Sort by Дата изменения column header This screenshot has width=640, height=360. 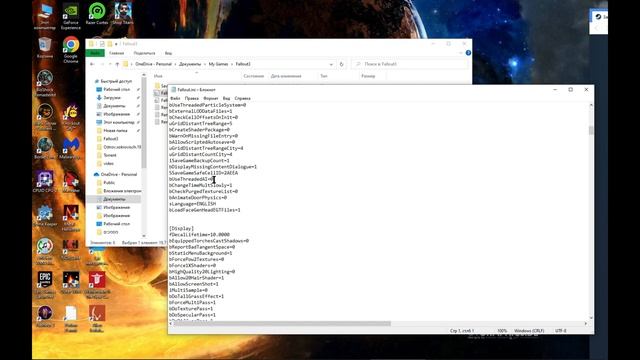coord(286,76)
